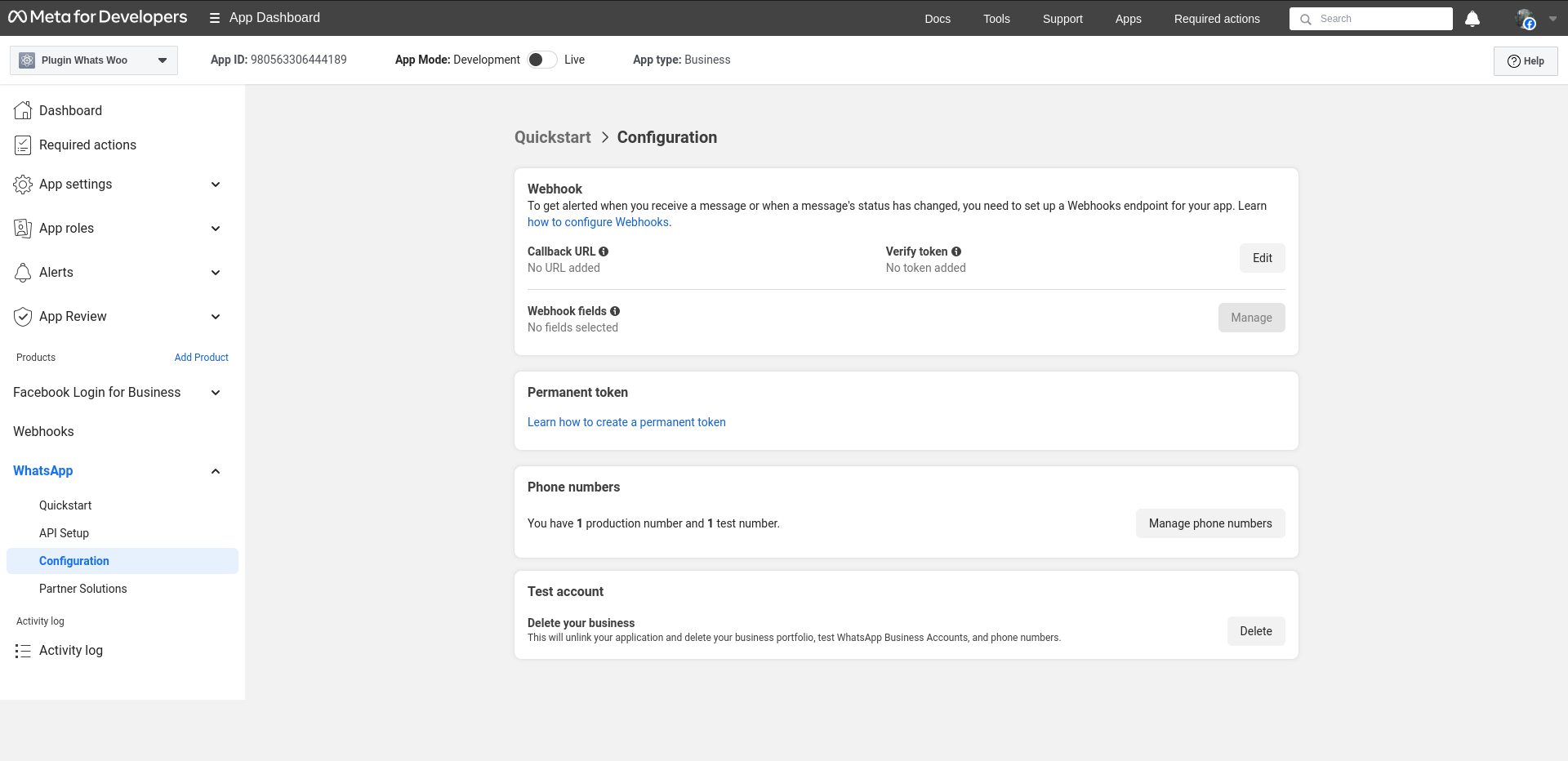The width and height of the screenshot is (1568, 761).
Task: Collapse the WhatsApp menu section
Action: tap(215, 471)
